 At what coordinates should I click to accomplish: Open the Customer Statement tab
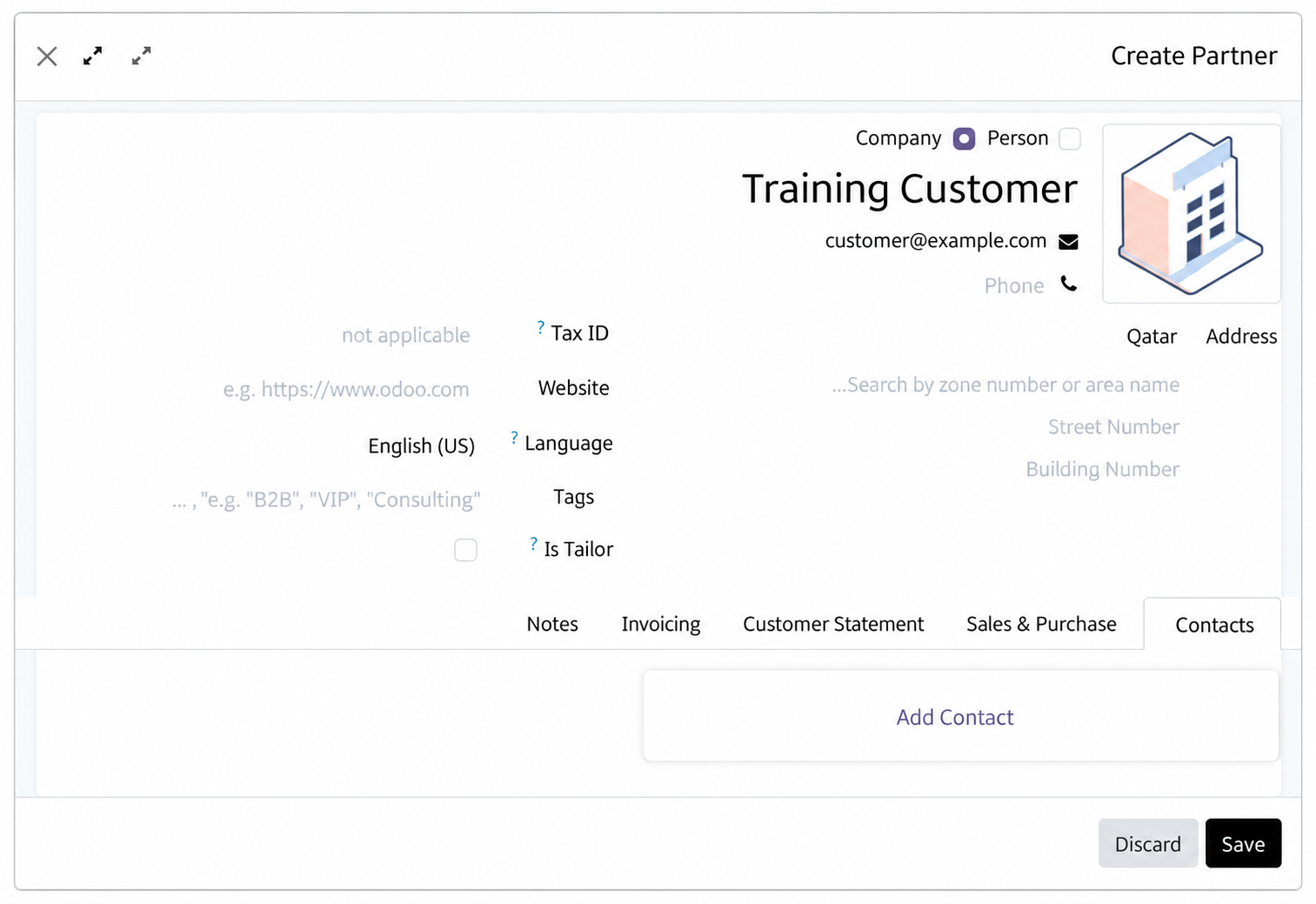833,624
